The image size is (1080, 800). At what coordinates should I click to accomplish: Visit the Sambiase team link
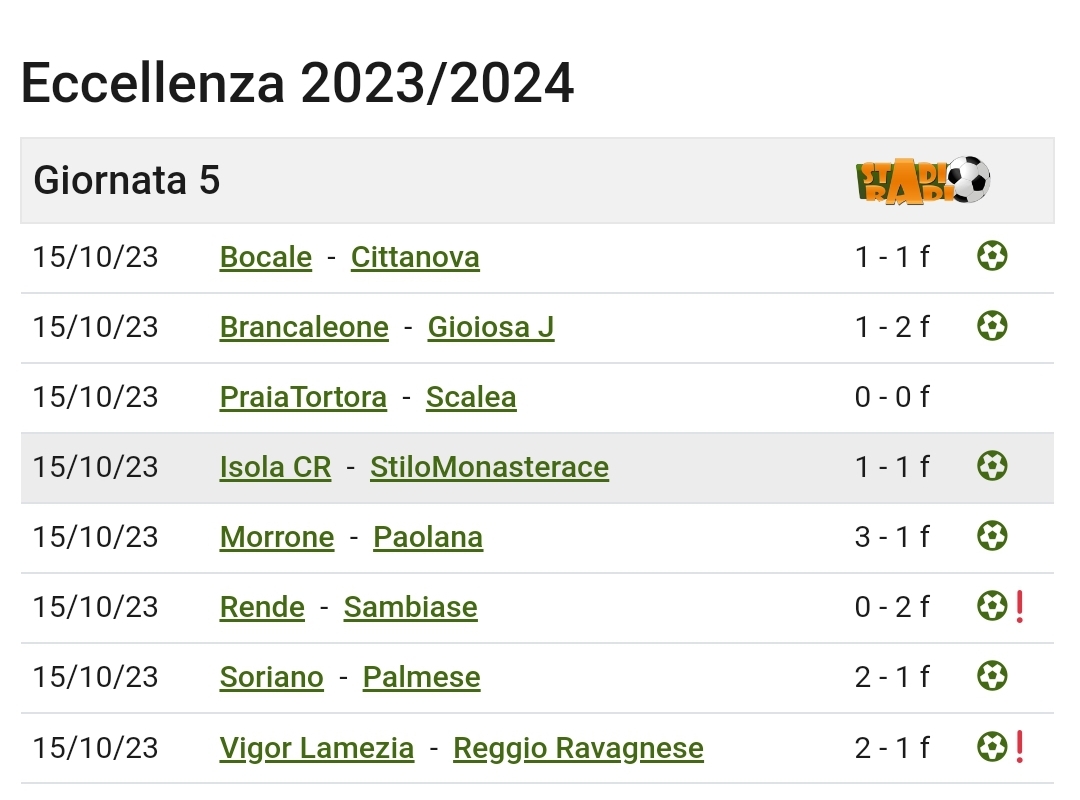point(411,607)
